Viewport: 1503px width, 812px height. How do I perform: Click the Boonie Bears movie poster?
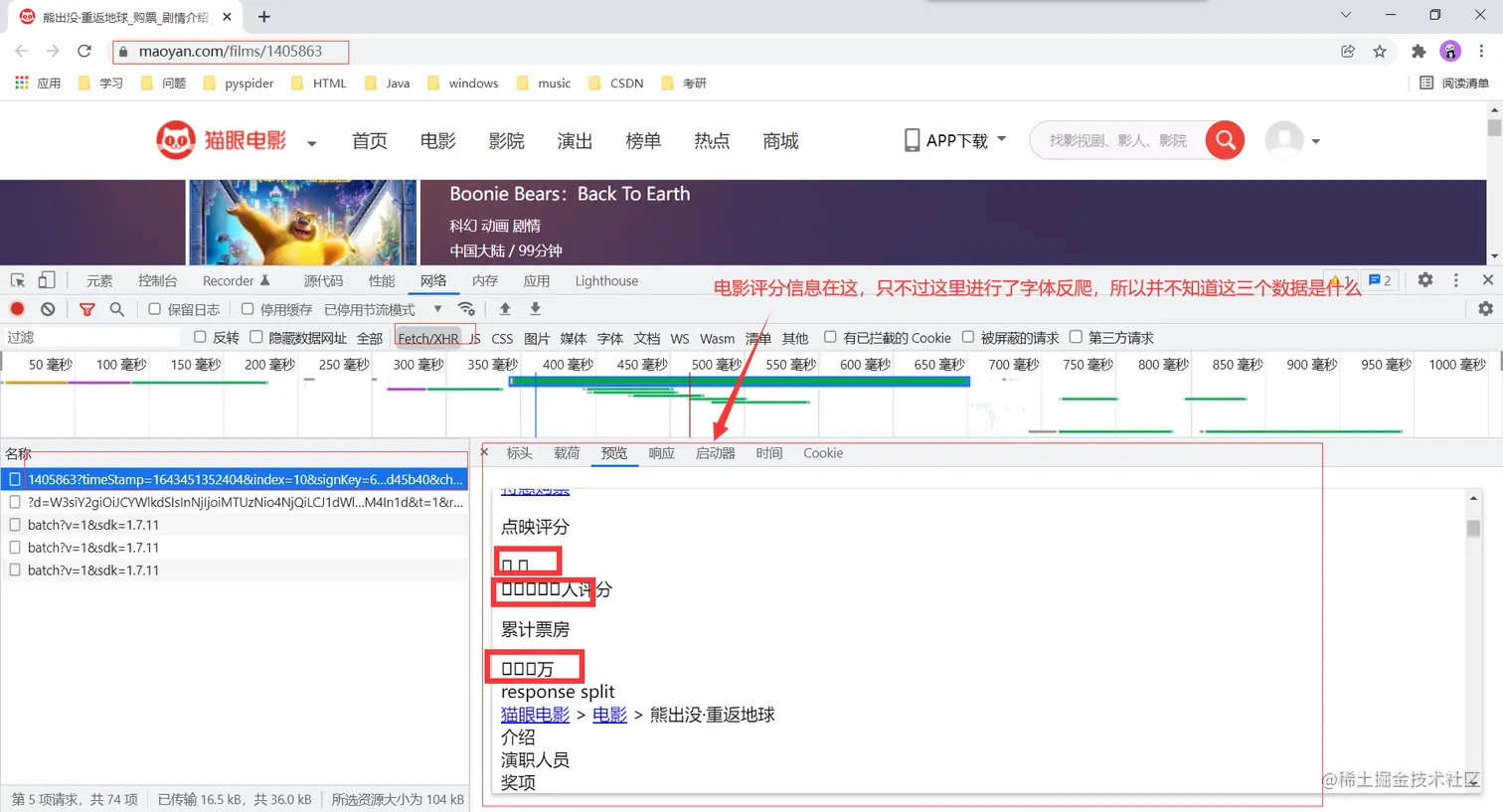[x=302, y=222]
